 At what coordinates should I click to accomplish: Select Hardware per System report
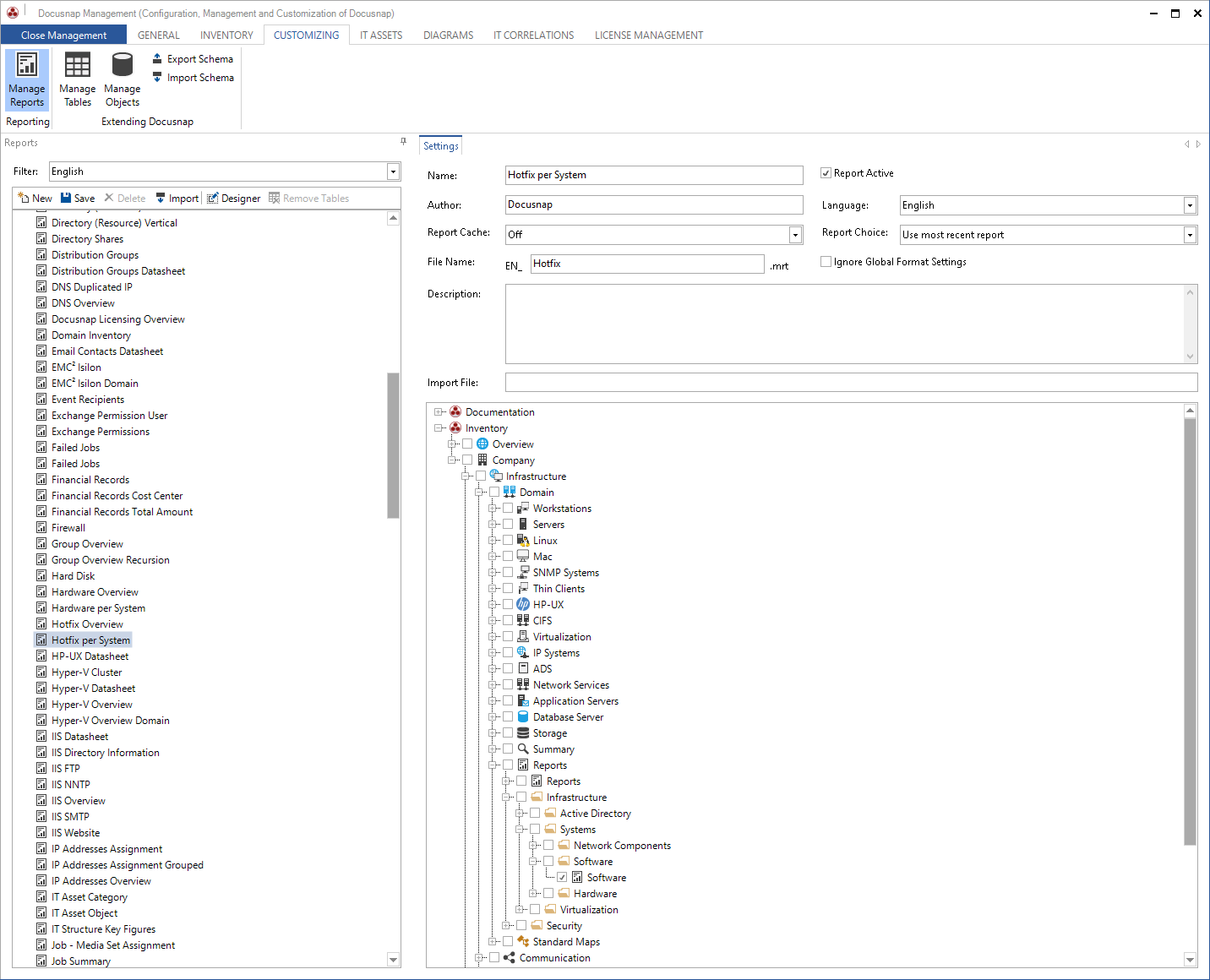(98, 607)
